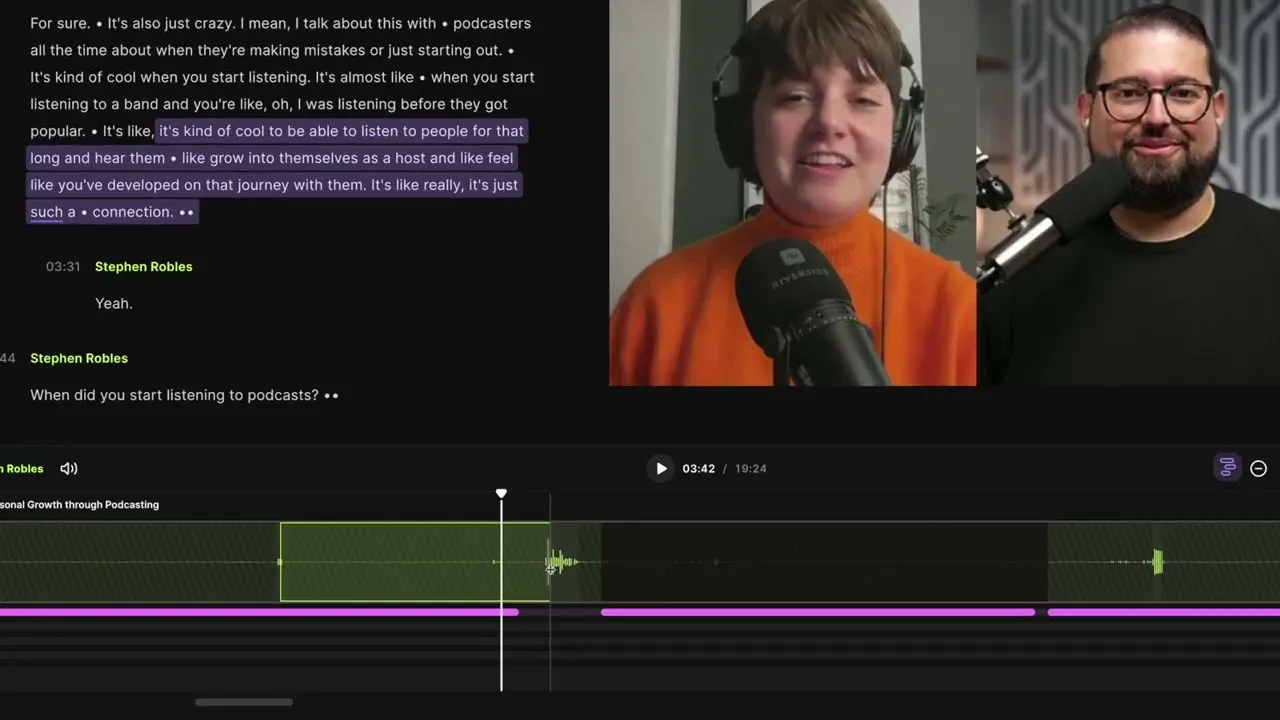Click the middle magenta track segment

(818, 612)
